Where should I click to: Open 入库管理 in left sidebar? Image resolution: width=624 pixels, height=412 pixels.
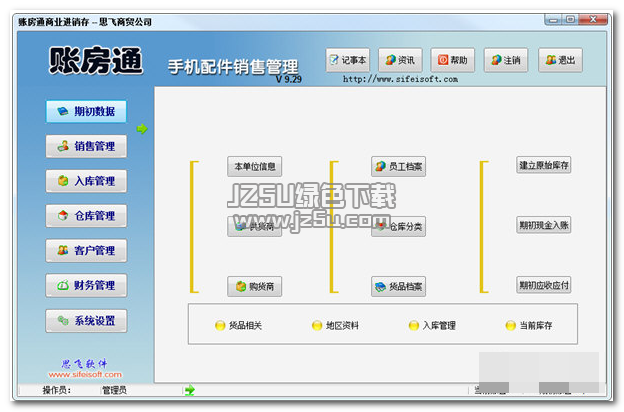coord(86,181)
